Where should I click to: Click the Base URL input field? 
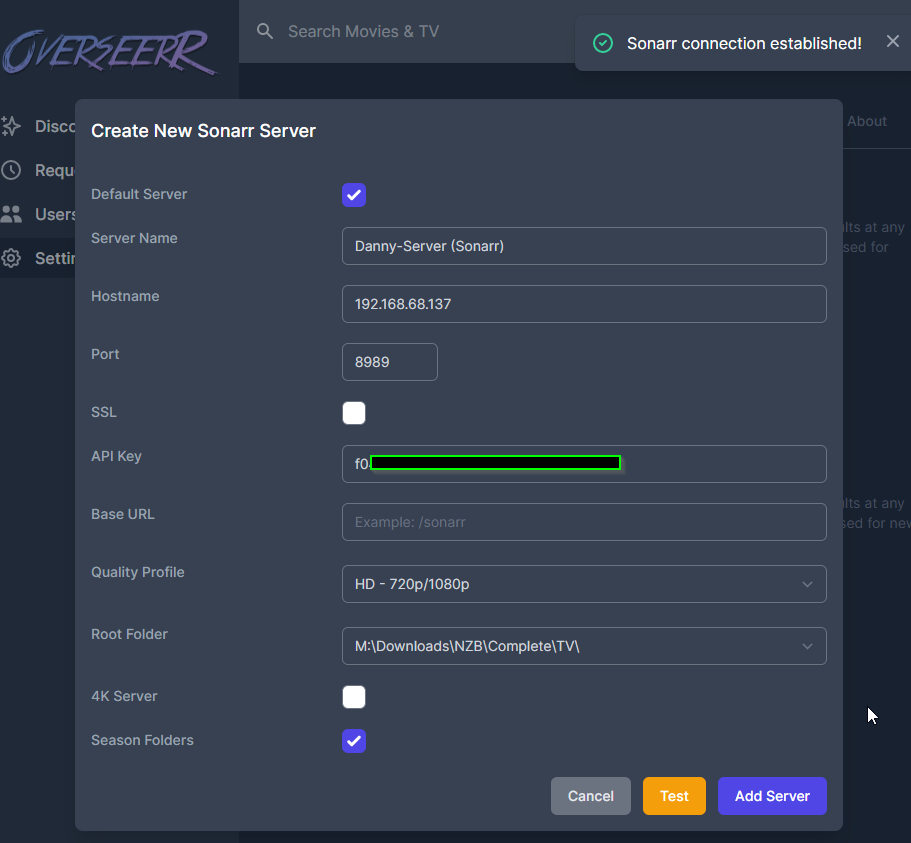click(584, 522)
